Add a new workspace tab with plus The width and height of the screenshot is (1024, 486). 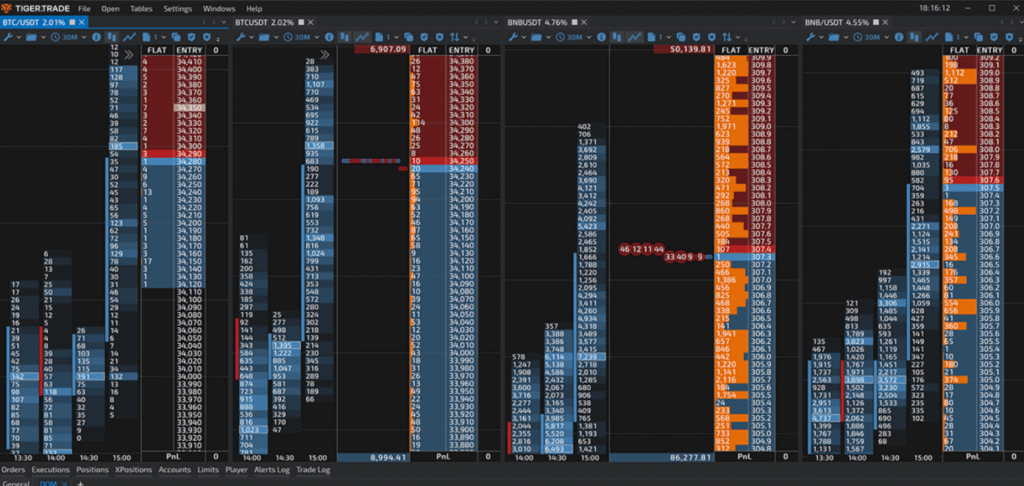coord(80,482)
